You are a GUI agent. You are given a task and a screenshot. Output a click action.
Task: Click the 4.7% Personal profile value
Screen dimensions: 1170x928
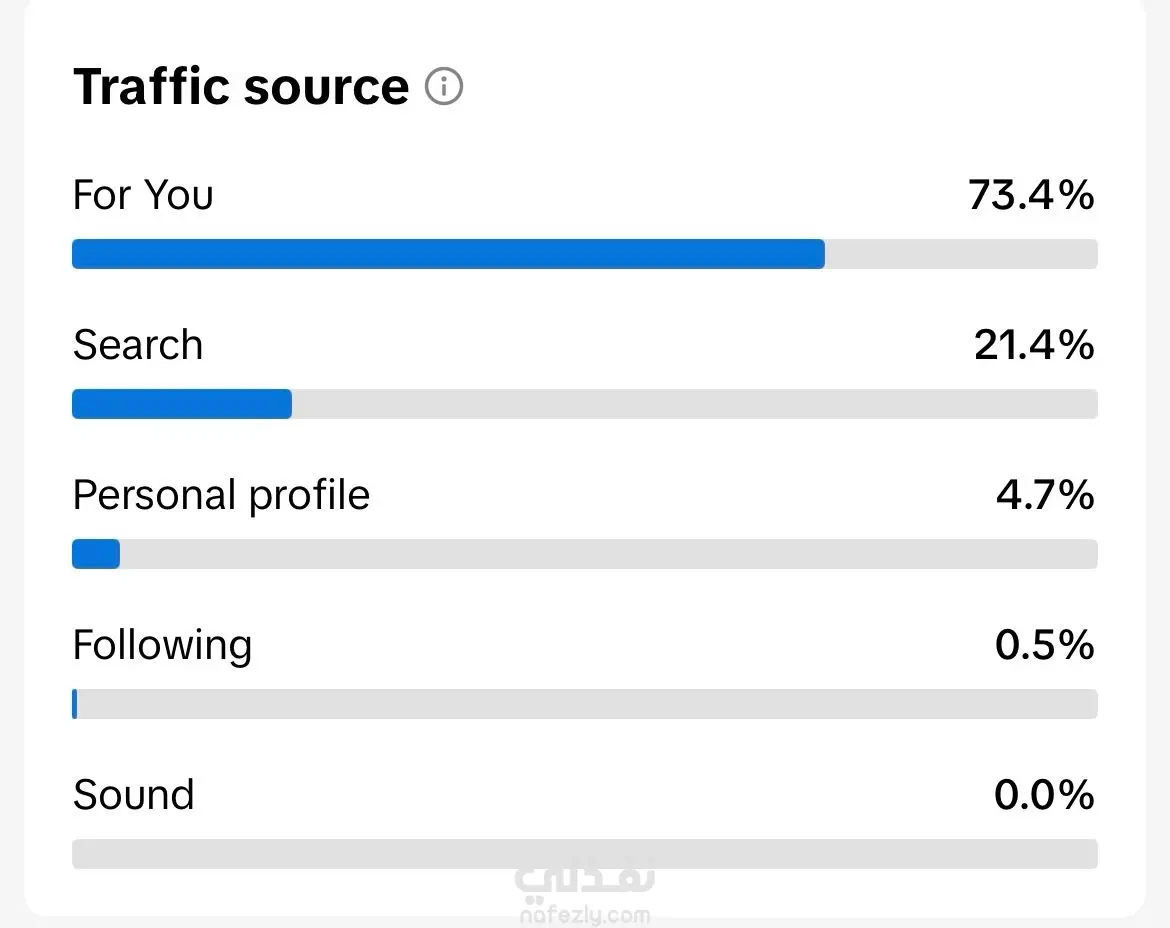tap(1045, 495)
